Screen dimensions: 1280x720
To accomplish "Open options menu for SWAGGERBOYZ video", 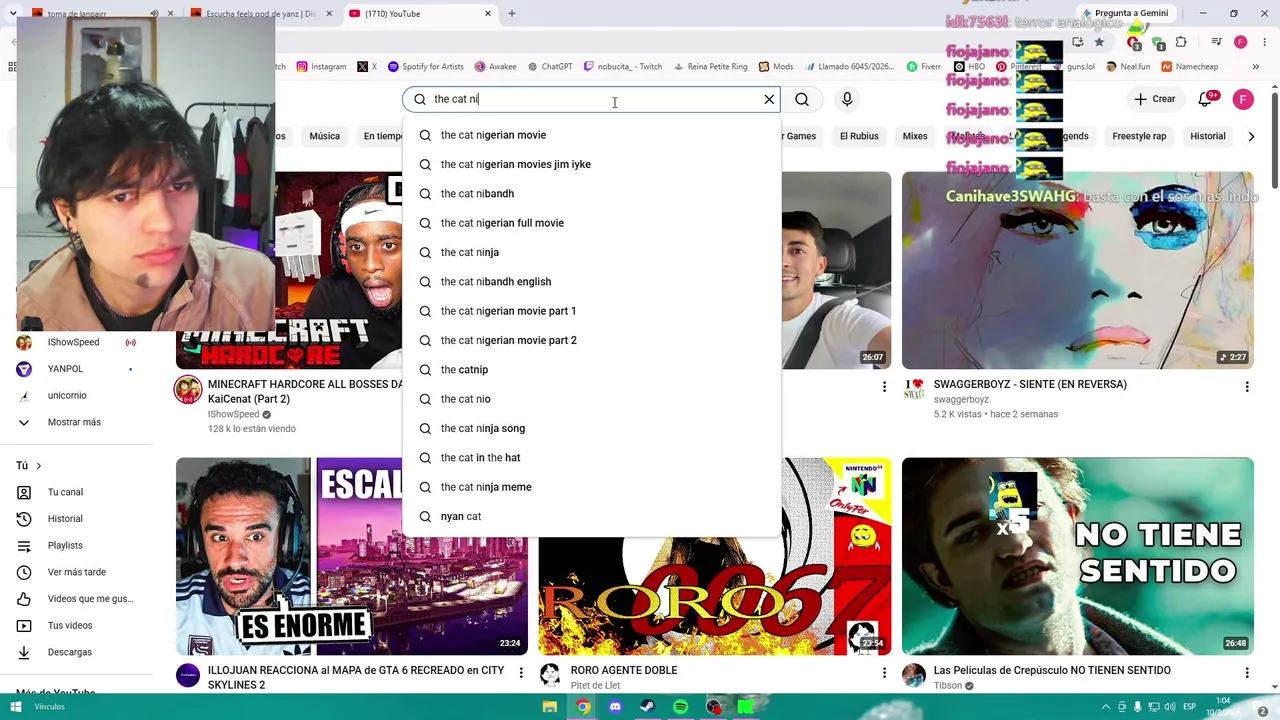I will (1246, 386).
